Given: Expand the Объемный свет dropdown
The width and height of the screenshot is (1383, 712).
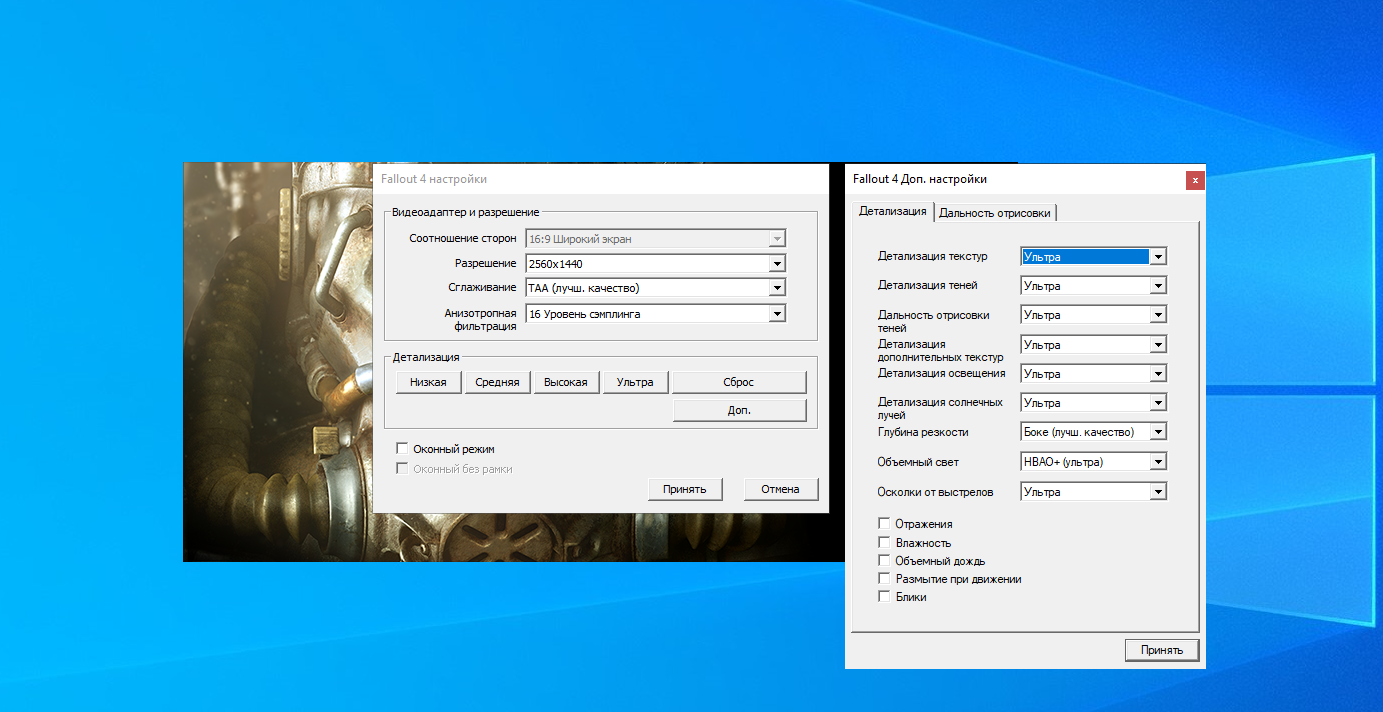Looking at the screenshot, I should coord(1157,462).
